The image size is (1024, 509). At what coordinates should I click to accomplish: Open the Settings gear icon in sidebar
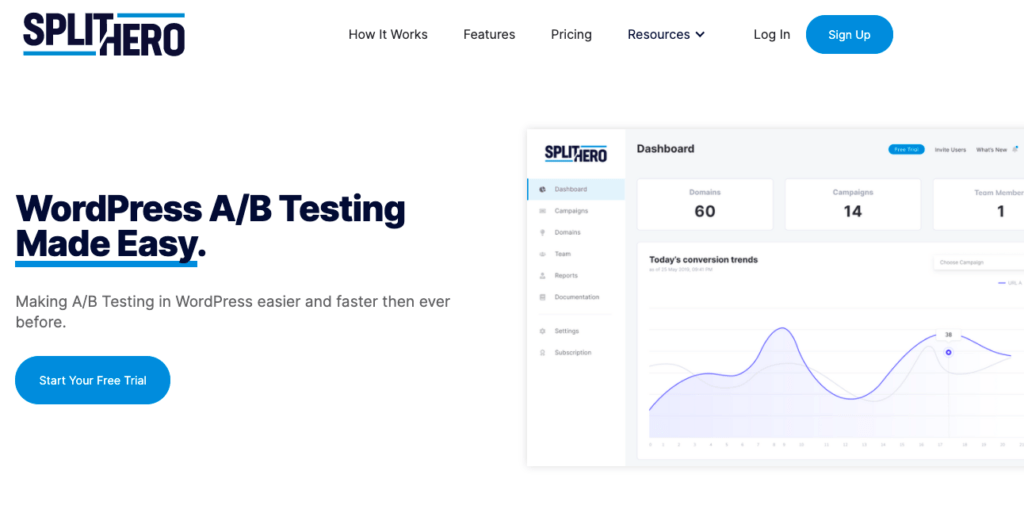542,331
